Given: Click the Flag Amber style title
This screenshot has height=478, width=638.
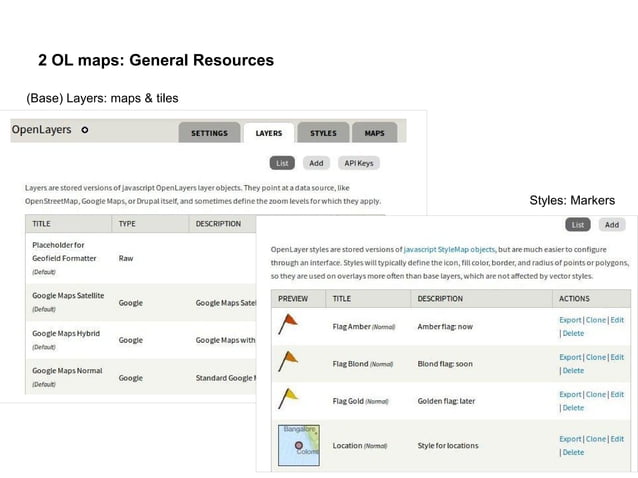Looking at the screenshot, I should click(x=352, y=326).
